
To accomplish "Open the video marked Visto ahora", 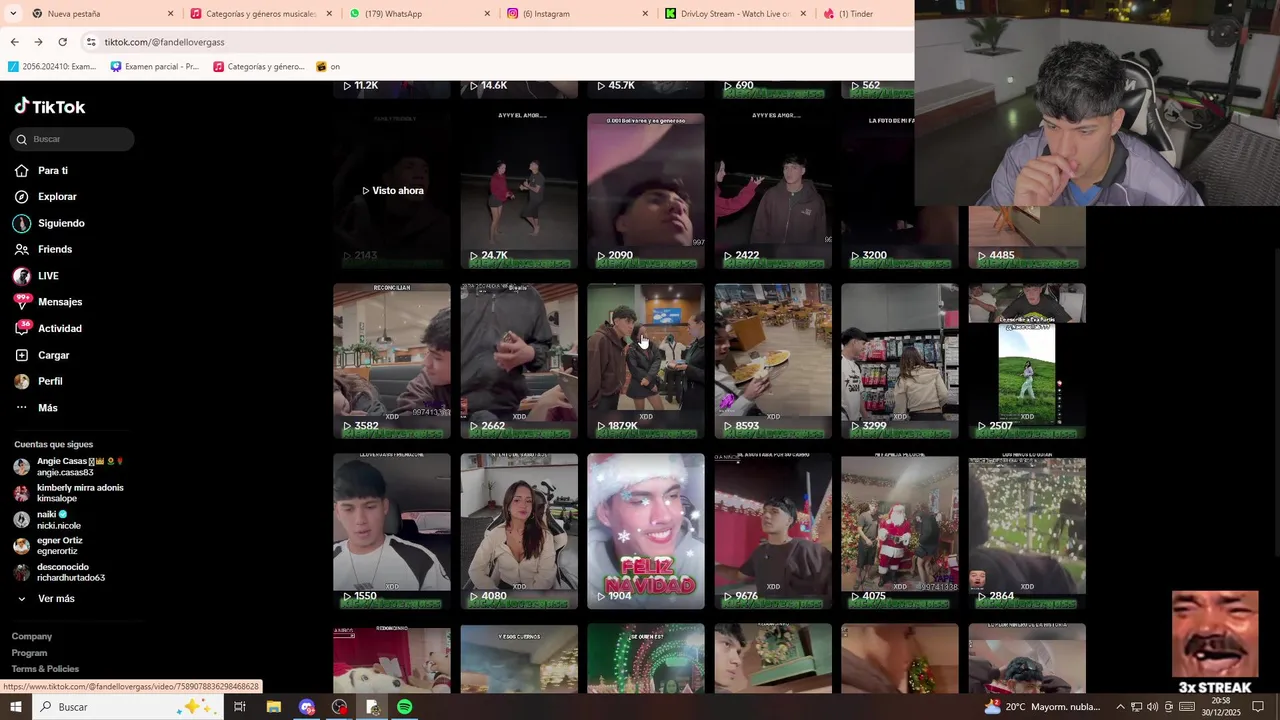I will (392, 191).
